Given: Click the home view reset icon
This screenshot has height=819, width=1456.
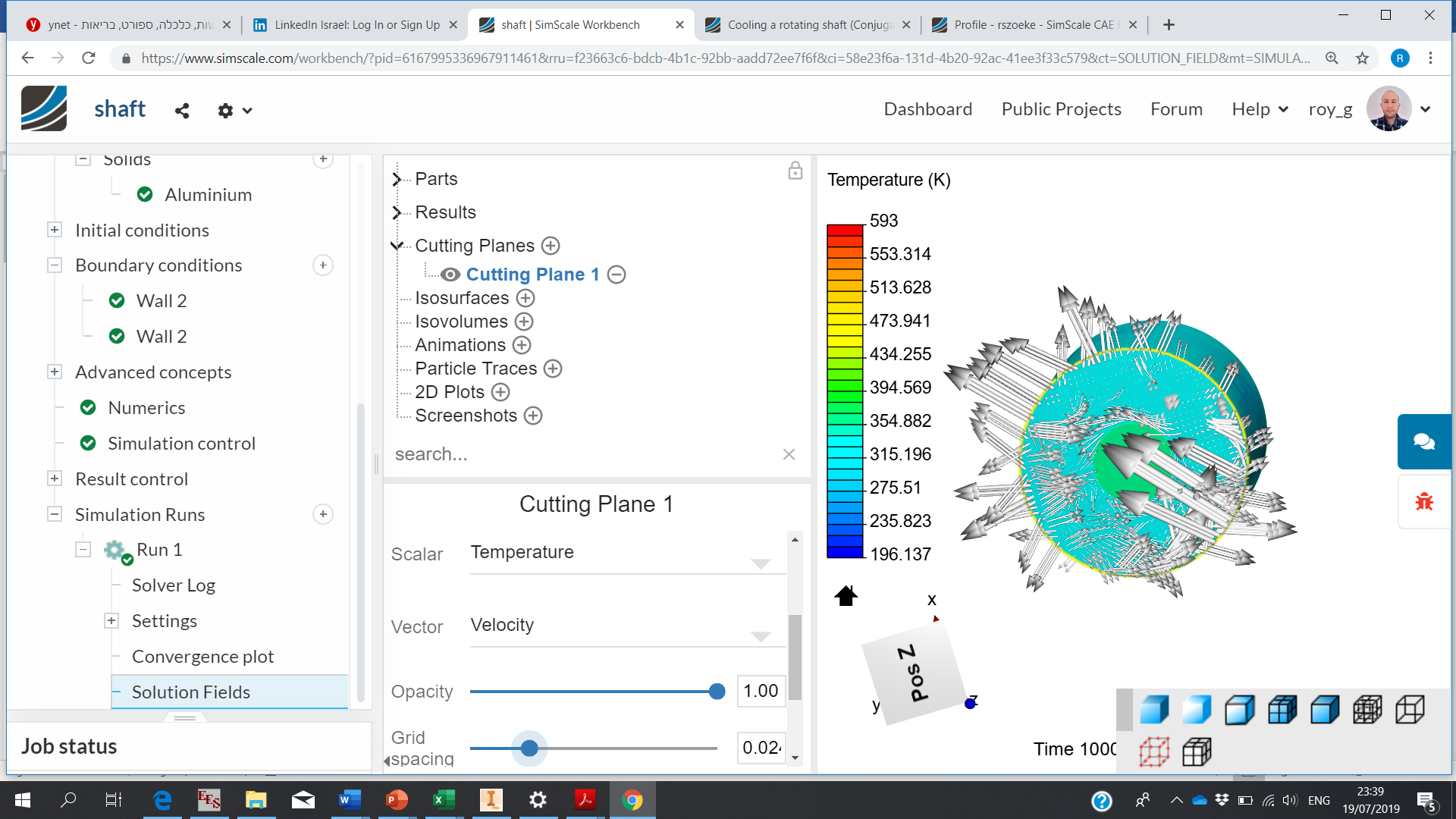Looking at the screenshot, I should 846,596.
